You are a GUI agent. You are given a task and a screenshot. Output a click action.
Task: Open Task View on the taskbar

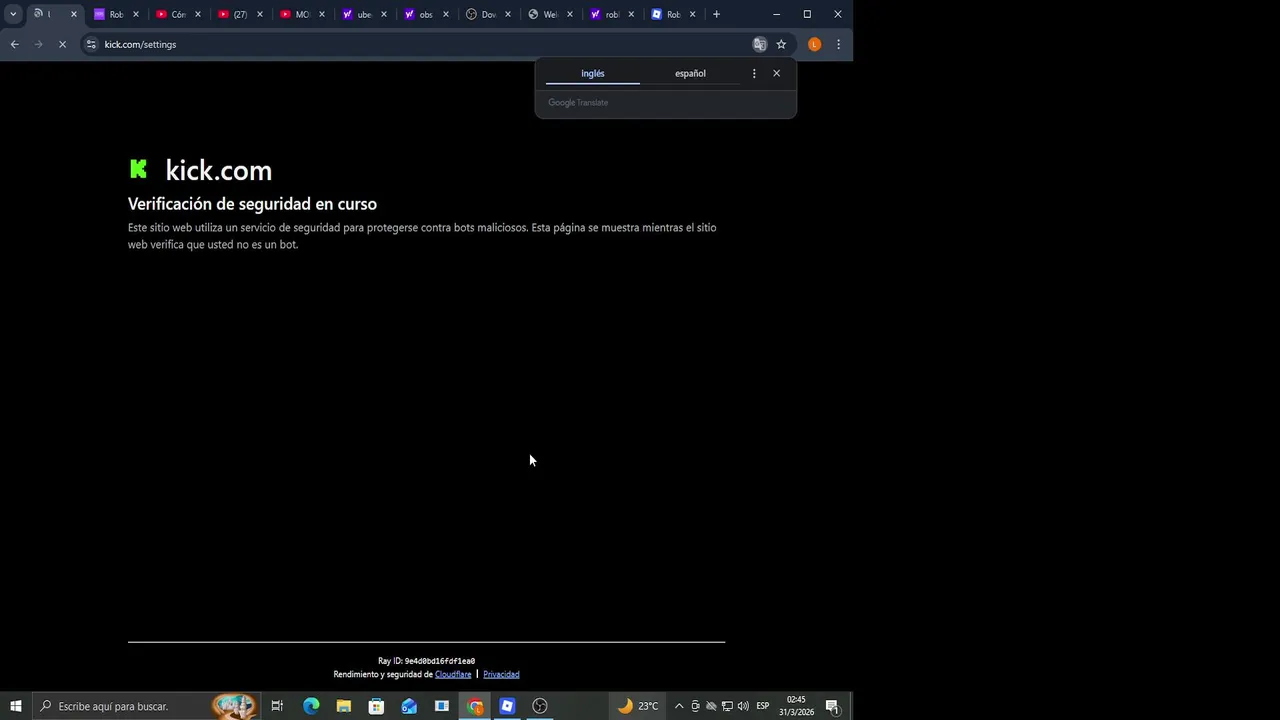(x=277, y=706)
